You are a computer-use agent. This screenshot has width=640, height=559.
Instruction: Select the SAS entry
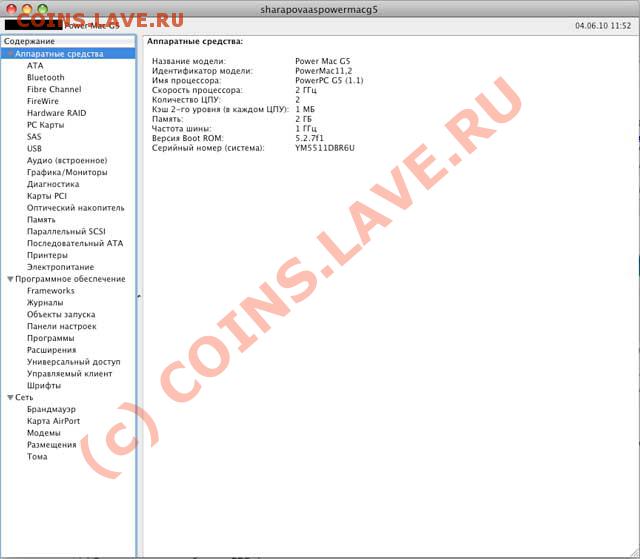[x=34, y=137]
